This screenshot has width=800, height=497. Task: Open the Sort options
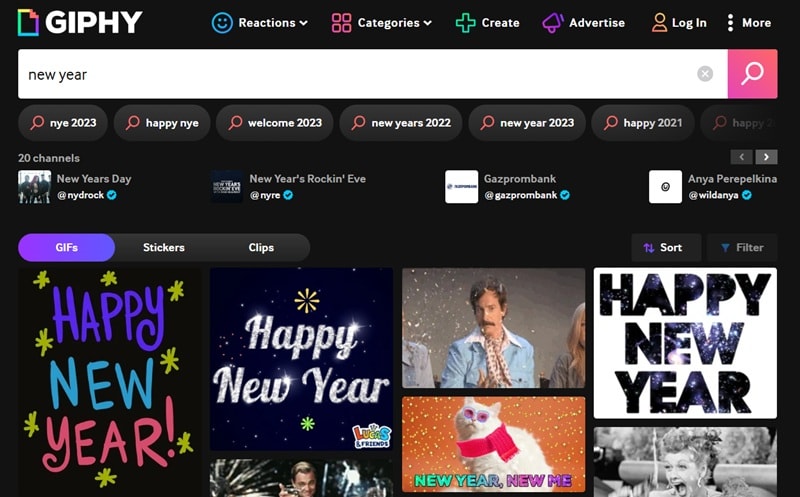tap(666, 247)
